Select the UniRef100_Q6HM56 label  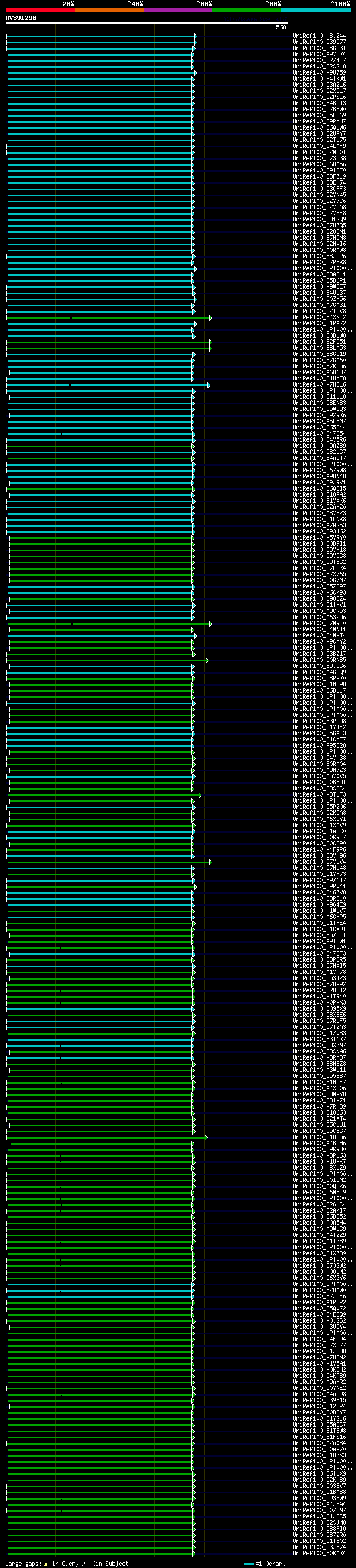(319, 164)
